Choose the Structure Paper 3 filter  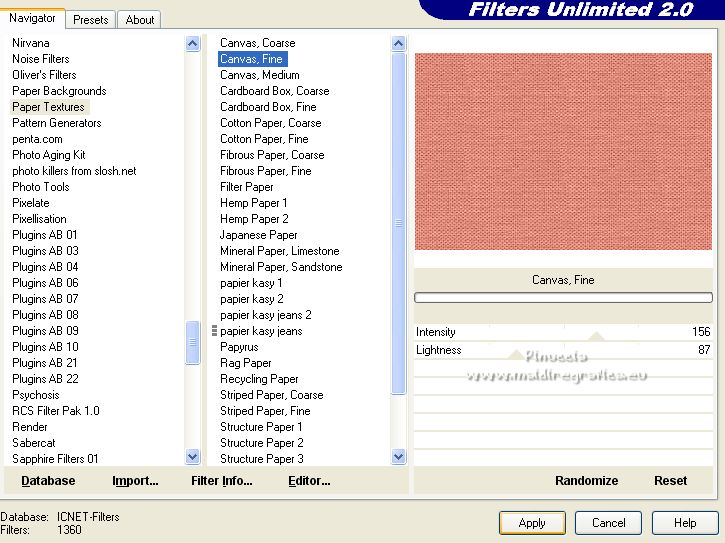click(262, 459)
